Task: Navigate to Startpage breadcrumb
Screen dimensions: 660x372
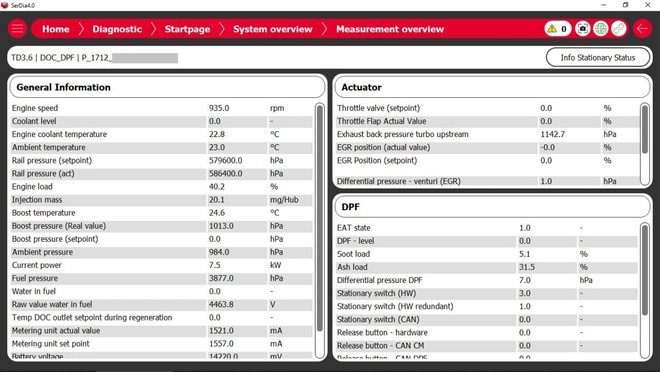Action: tap(187, 29)
